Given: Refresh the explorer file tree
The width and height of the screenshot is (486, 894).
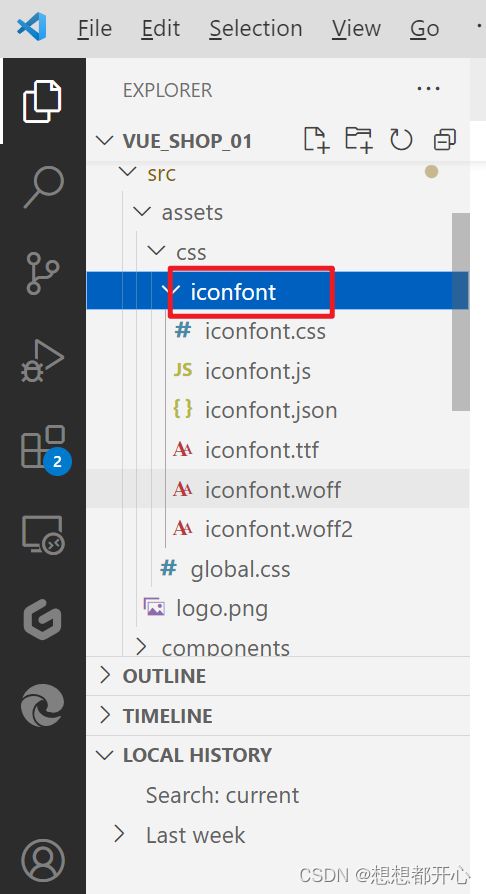Looking at the screenshot, I should pos(401,140).
